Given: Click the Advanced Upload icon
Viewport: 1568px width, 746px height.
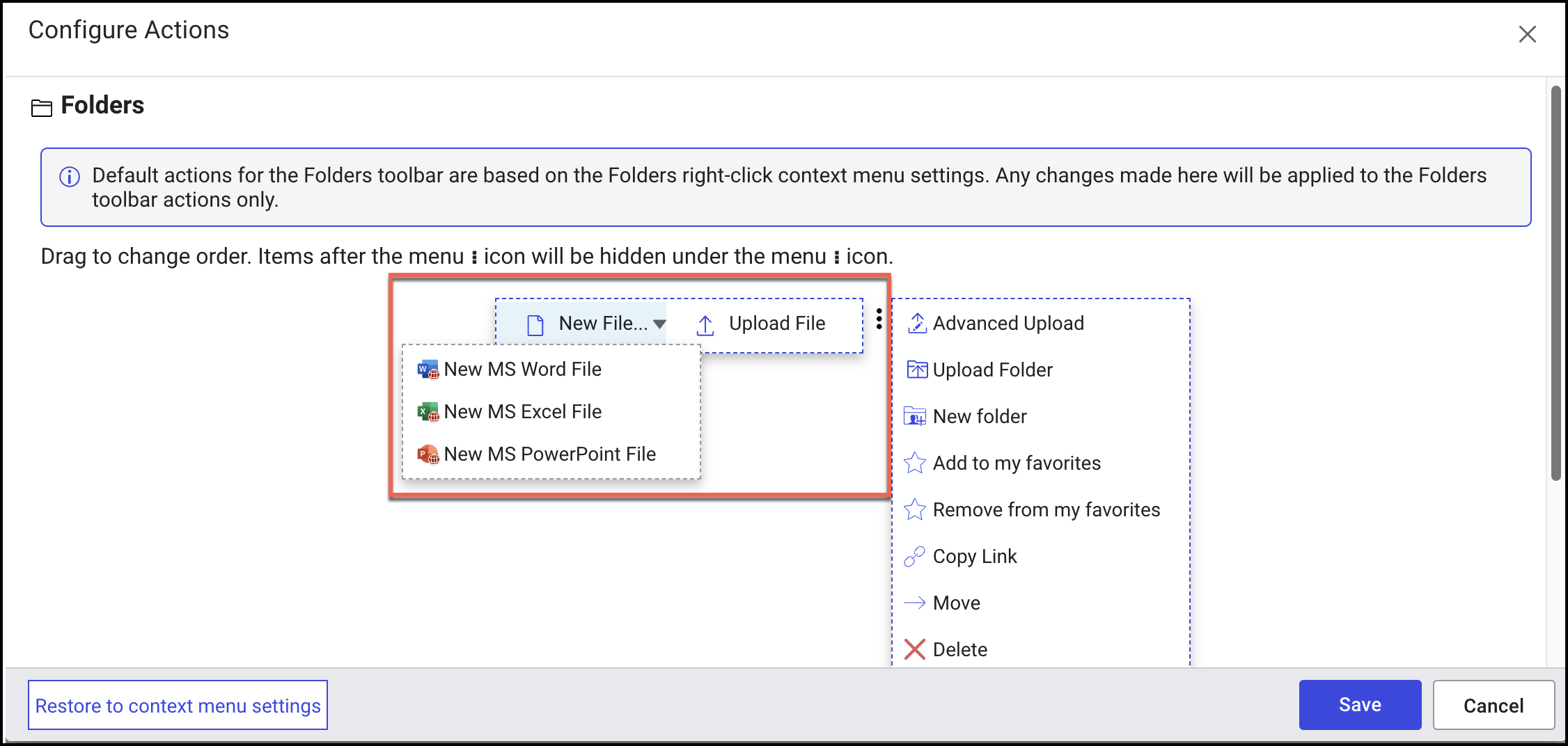Looking at the screenshot, I should tap(916, 324).
